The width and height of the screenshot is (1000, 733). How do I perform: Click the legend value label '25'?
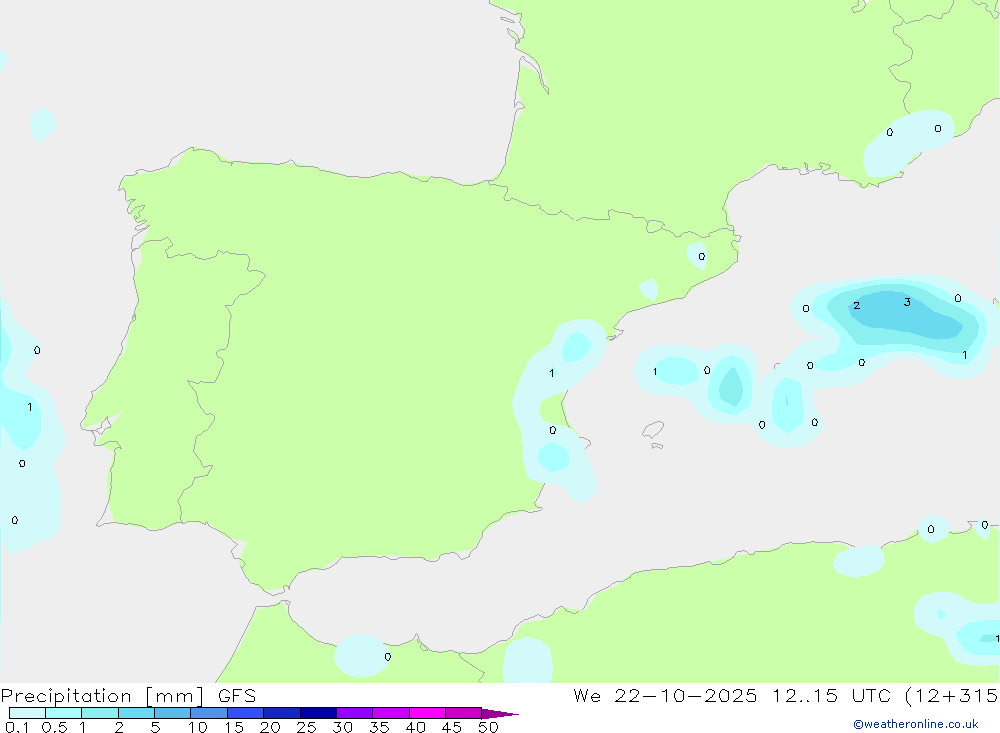click(x=306, y=727)
